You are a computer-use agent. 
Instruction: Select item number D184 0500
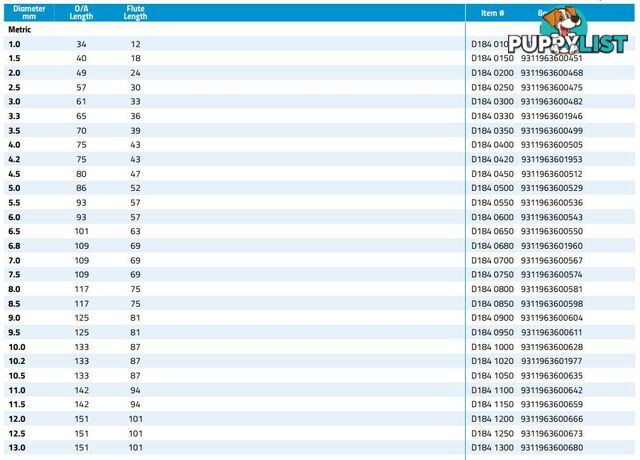click(492, 188)
